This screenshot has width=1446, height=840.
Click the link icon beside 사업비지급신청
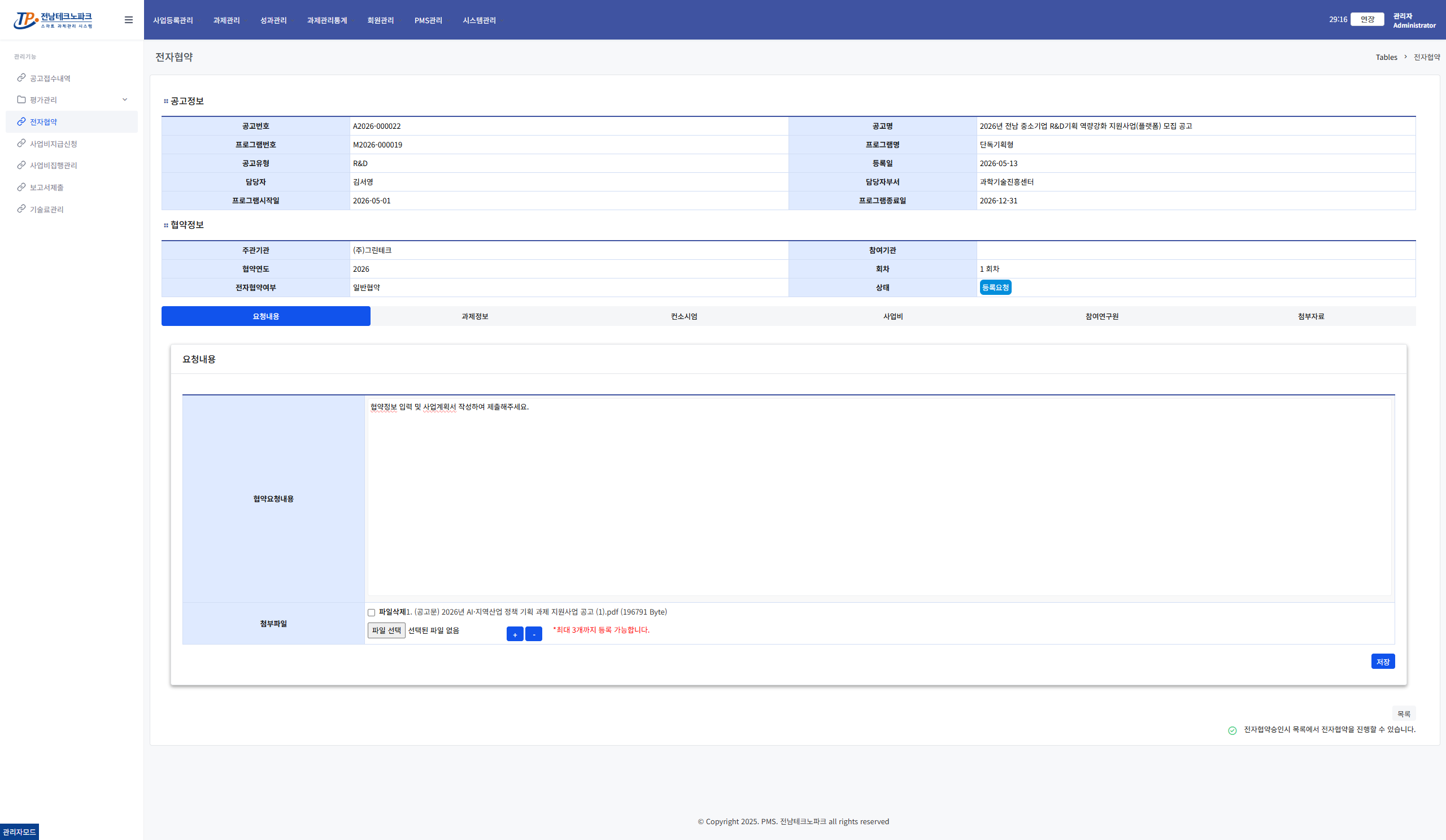[x=21, y=143]
